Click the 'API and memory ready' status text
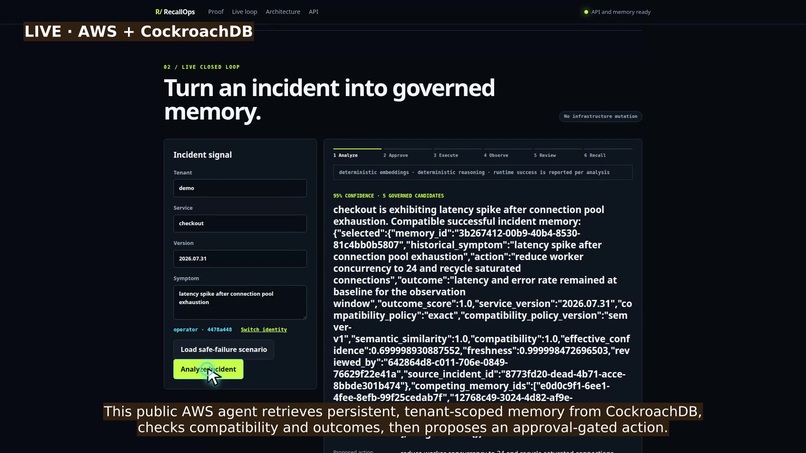Viewport: 806px width, 453px height. pyautogui.click(x=620, y=12)
